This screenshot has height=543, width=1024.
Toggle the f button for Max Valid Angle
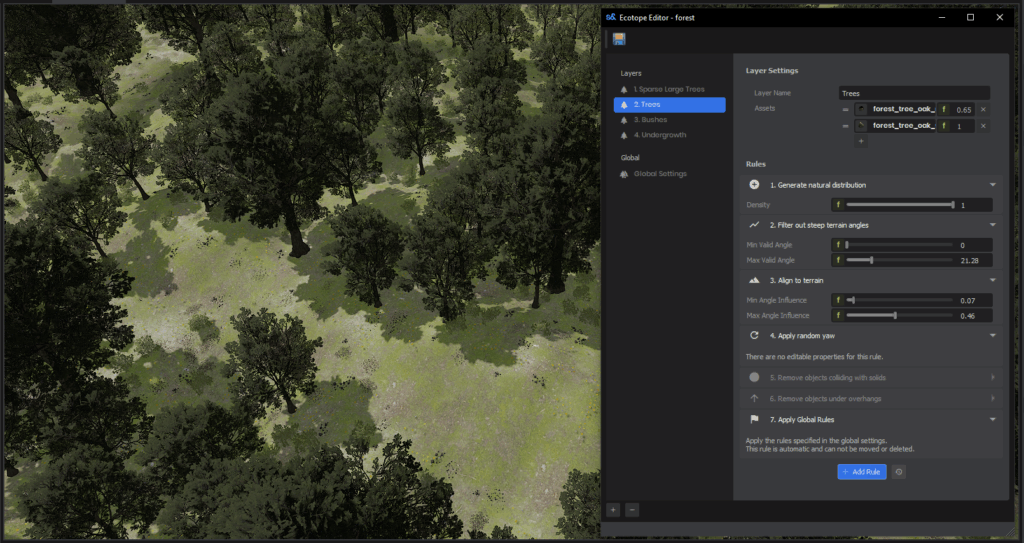[x=839, y=260]
